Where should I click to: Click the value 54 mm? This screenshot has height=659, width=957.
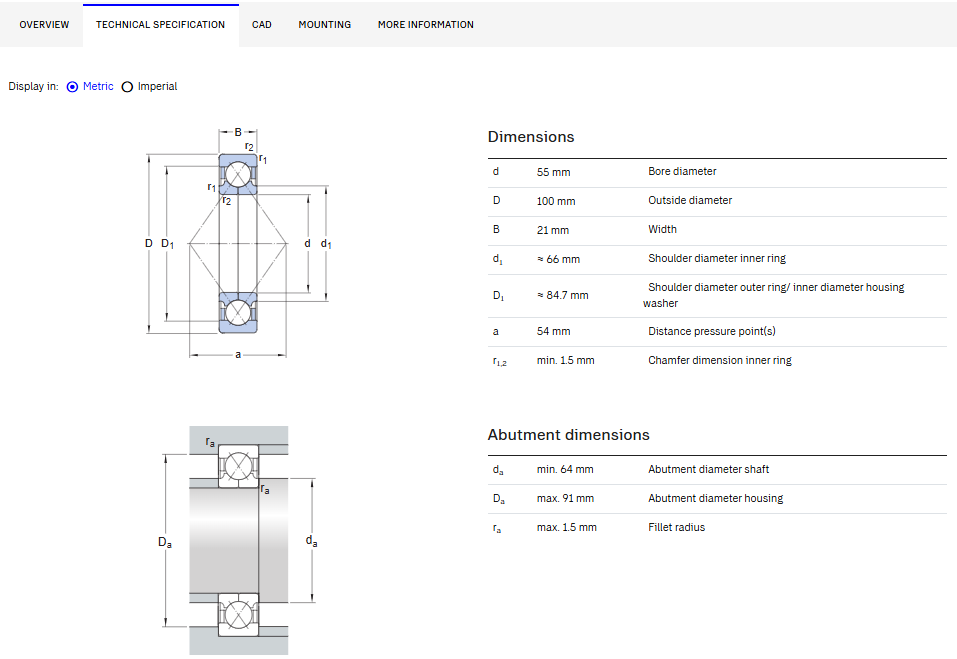click(x=554, y=331)
